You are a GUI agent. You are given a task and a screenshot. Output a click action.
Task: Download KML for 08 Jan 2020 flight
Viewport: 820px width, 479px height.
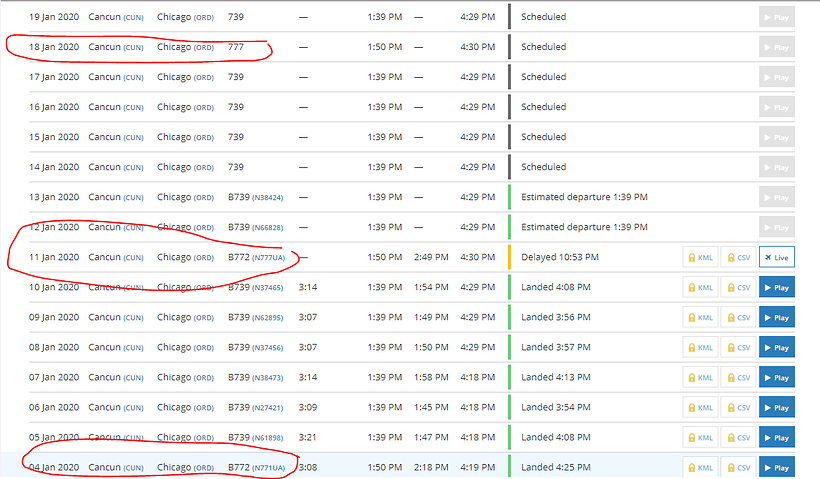(x=700, y=347)
